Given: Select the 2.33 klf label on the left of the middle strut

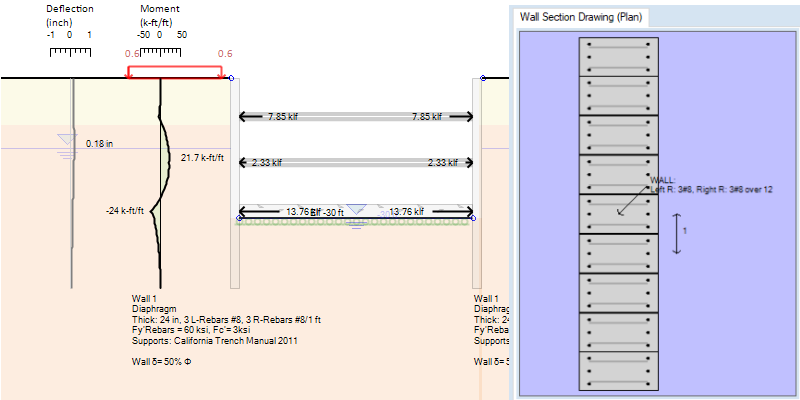Looking at the screenshot, I should pyautogui.click(x=267, y=163).
